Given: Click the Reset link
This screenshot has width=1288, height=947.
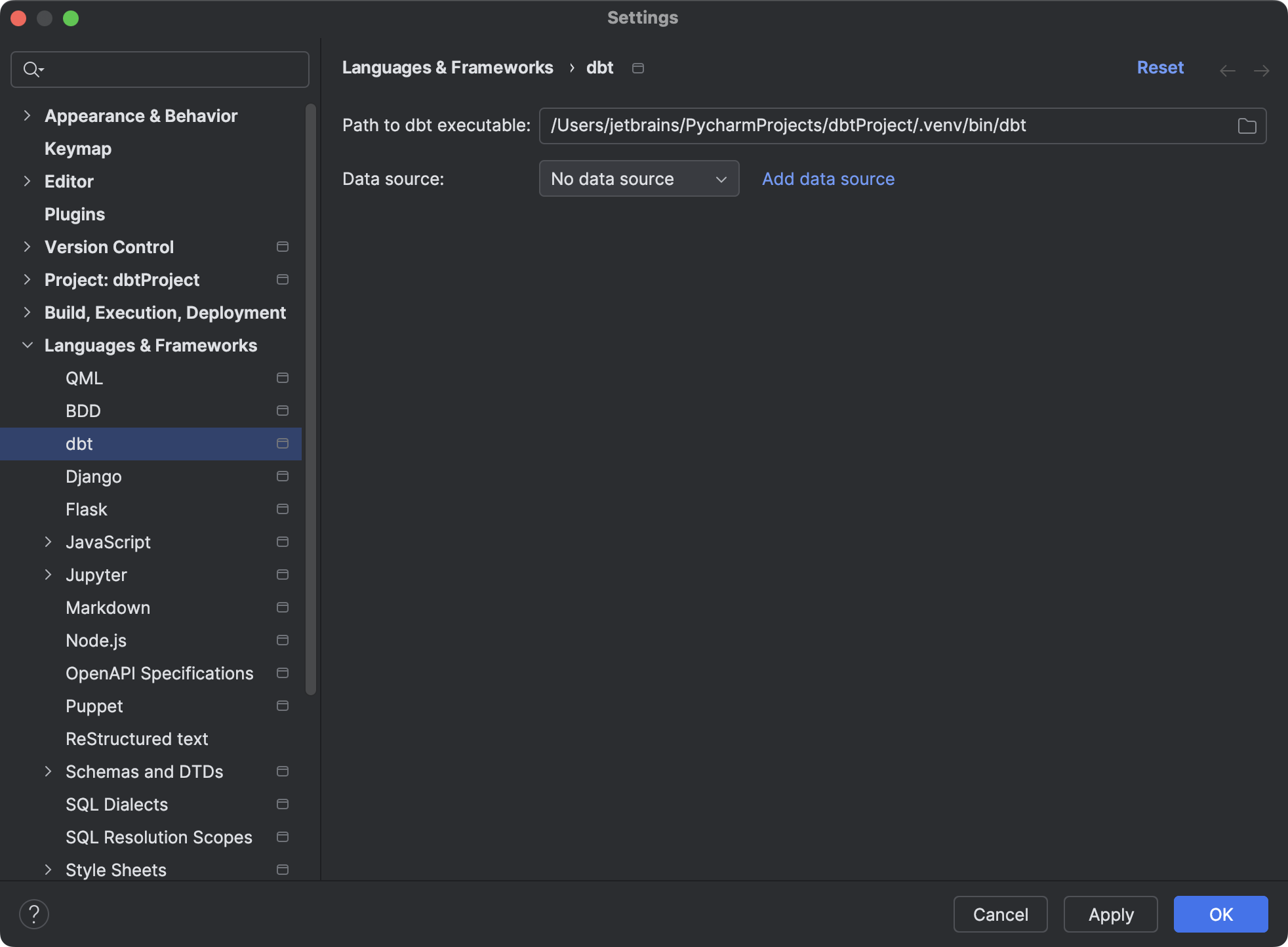Looking at the screenshot, I should pyautogui.click(x=1159, y=68).
